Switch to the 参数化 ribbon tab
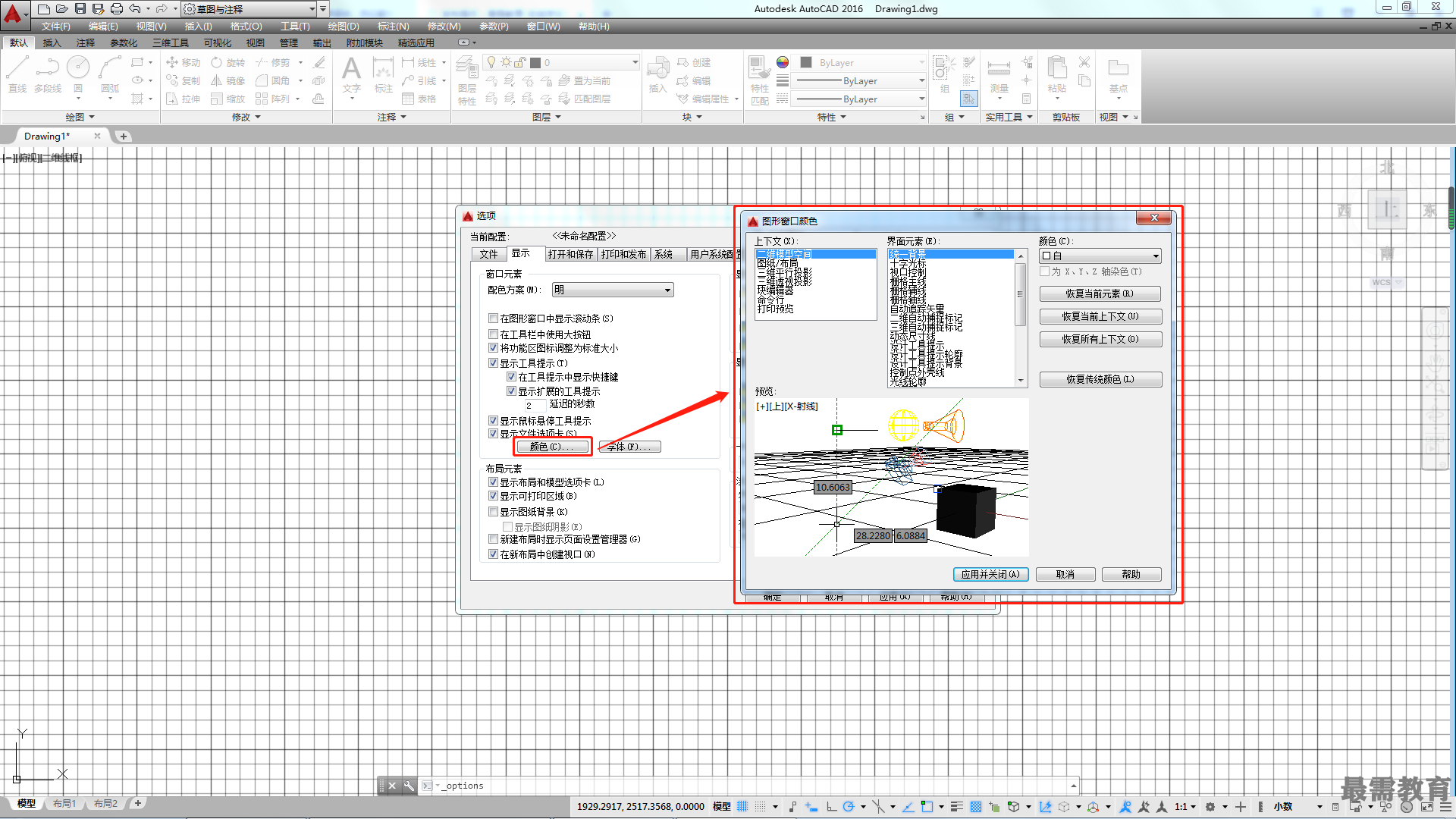The height and width of the screenshot is (819, 1456). pos(124,42)
